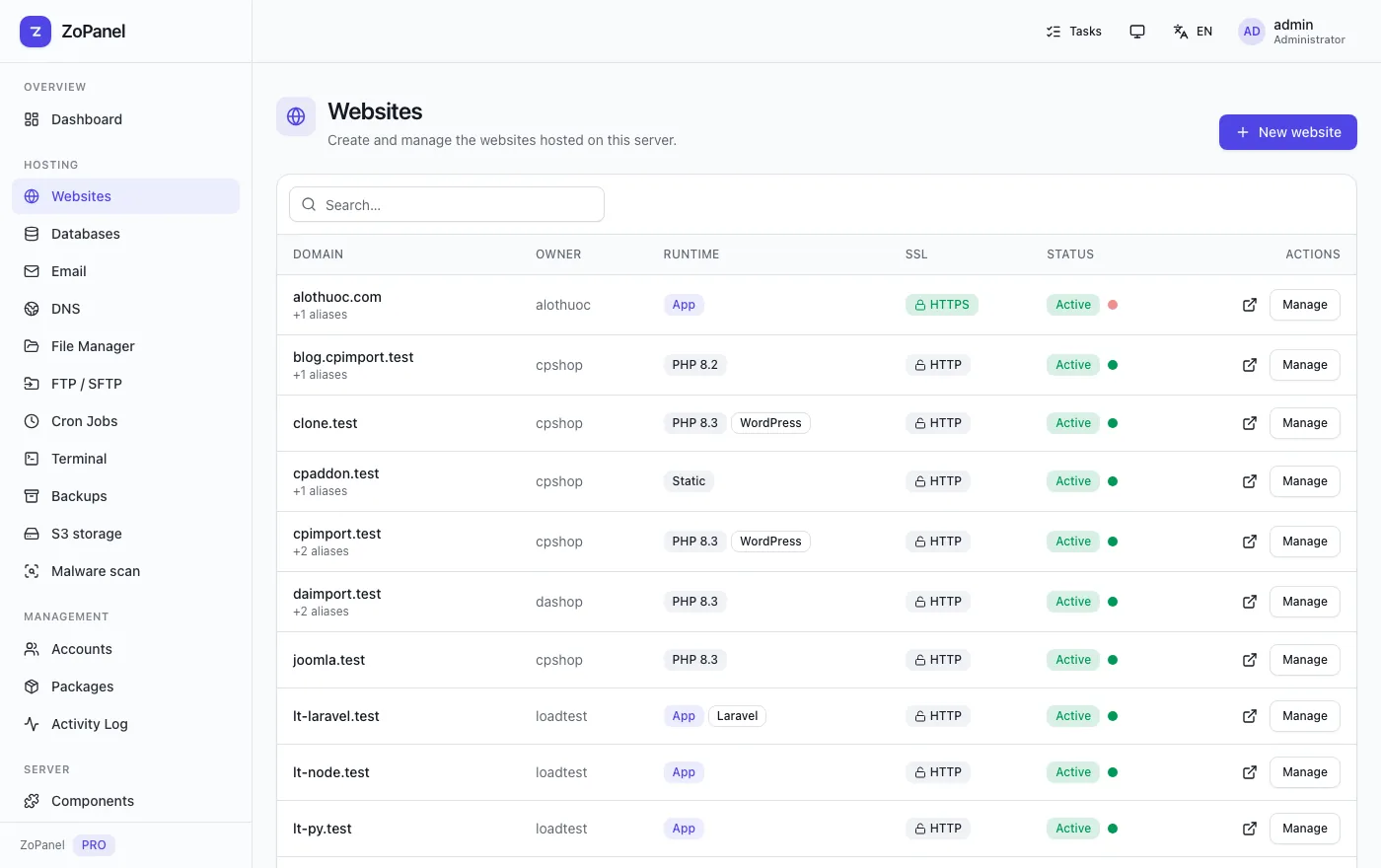Click the globe icon beside Websites heading
Viewport: 1381px width, 868px height.
pyautogui.click(x=296, y=116)
